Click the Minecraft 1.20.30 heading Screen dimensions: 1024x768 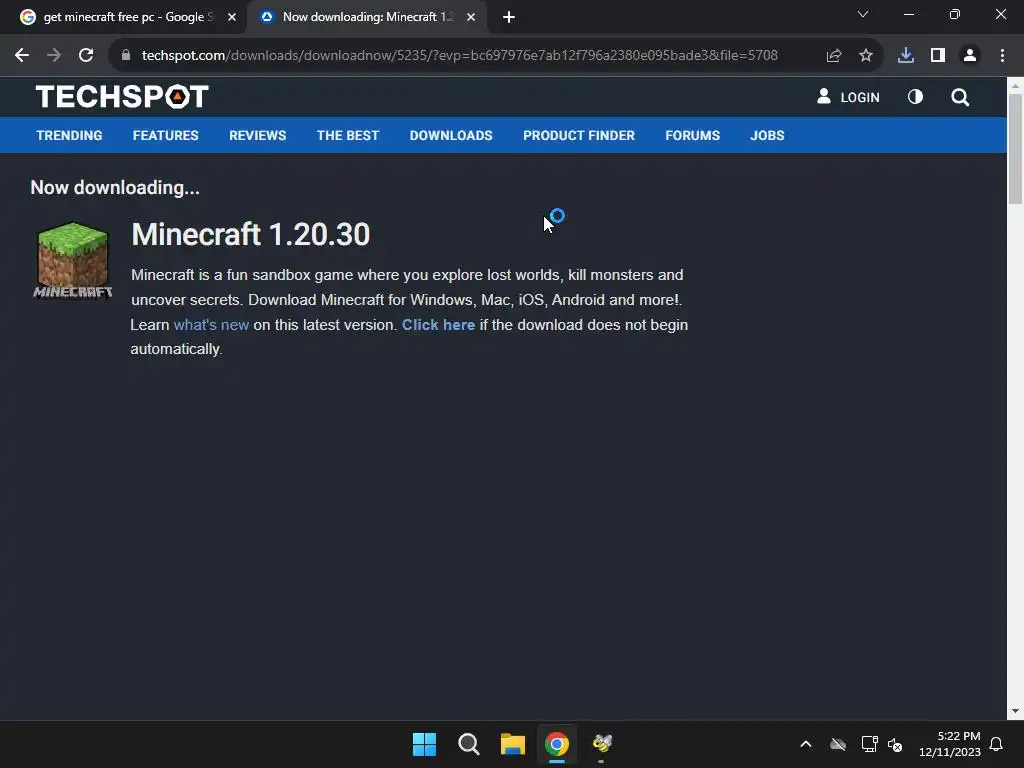(251, 234)
